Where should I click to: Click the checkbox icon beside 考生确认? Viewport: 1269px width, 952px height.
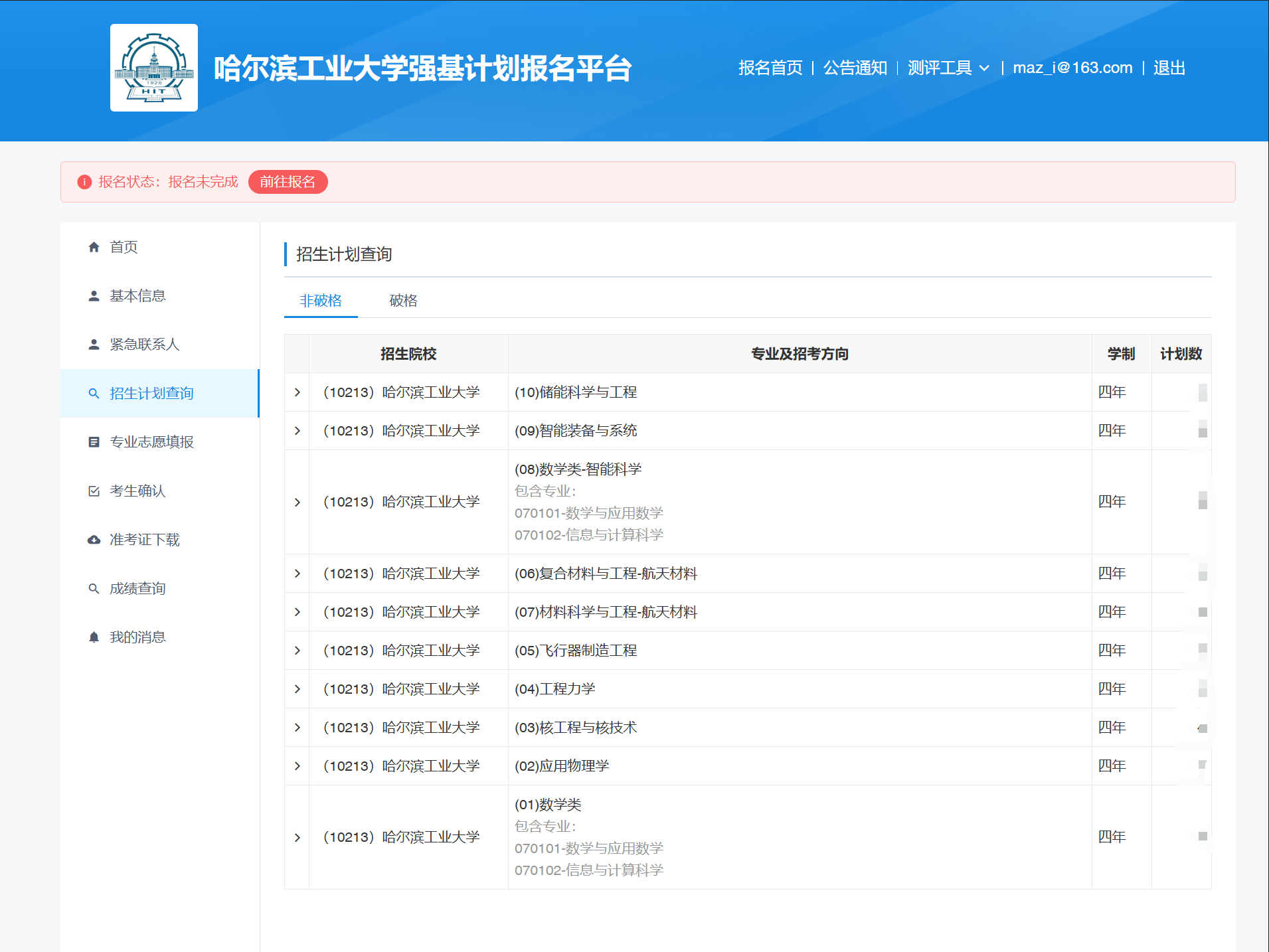pyautogui.click(x=94, y=491)
